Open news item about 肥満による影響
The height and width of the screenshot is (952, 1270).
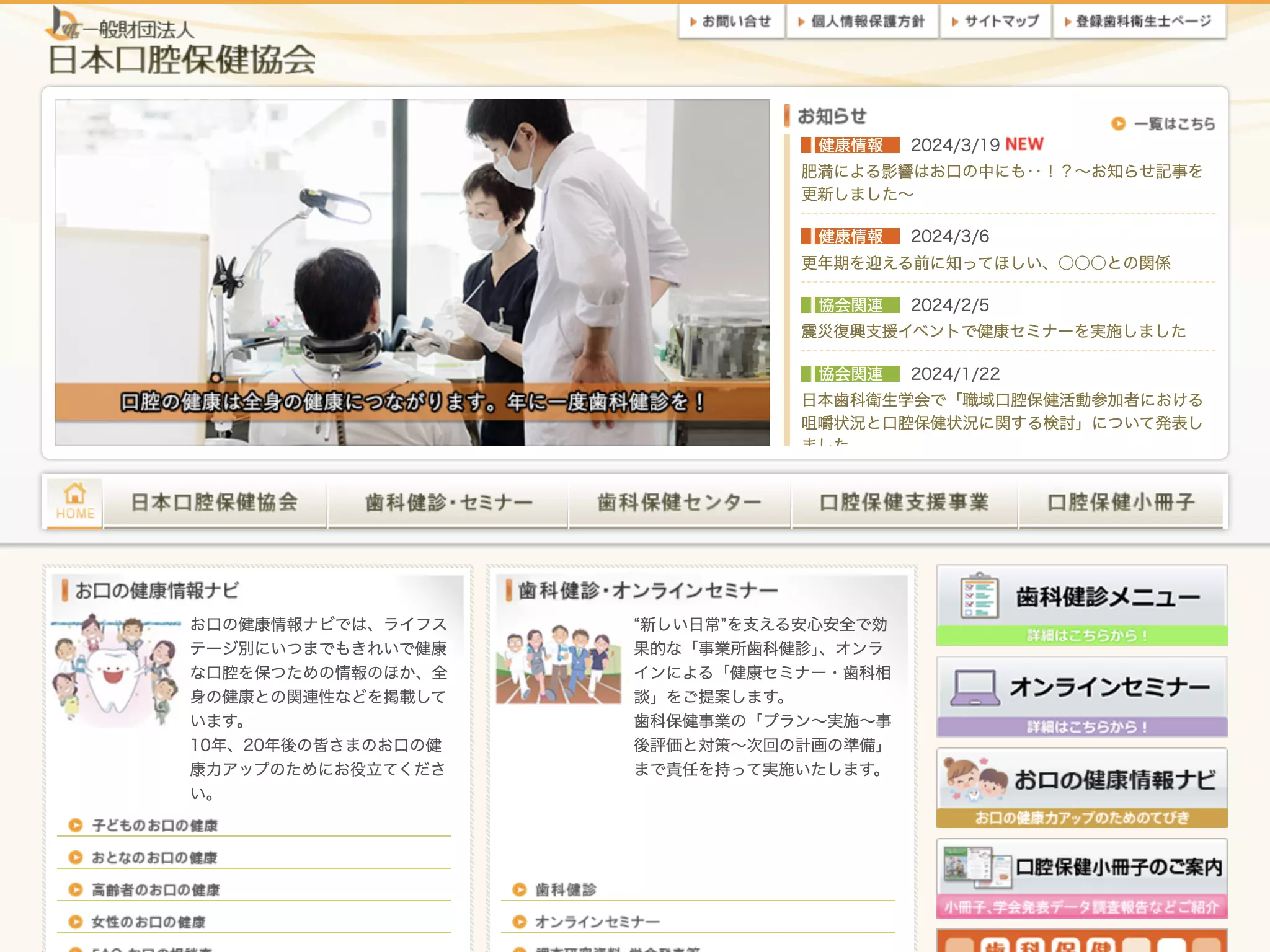(x=1002, y=182)
